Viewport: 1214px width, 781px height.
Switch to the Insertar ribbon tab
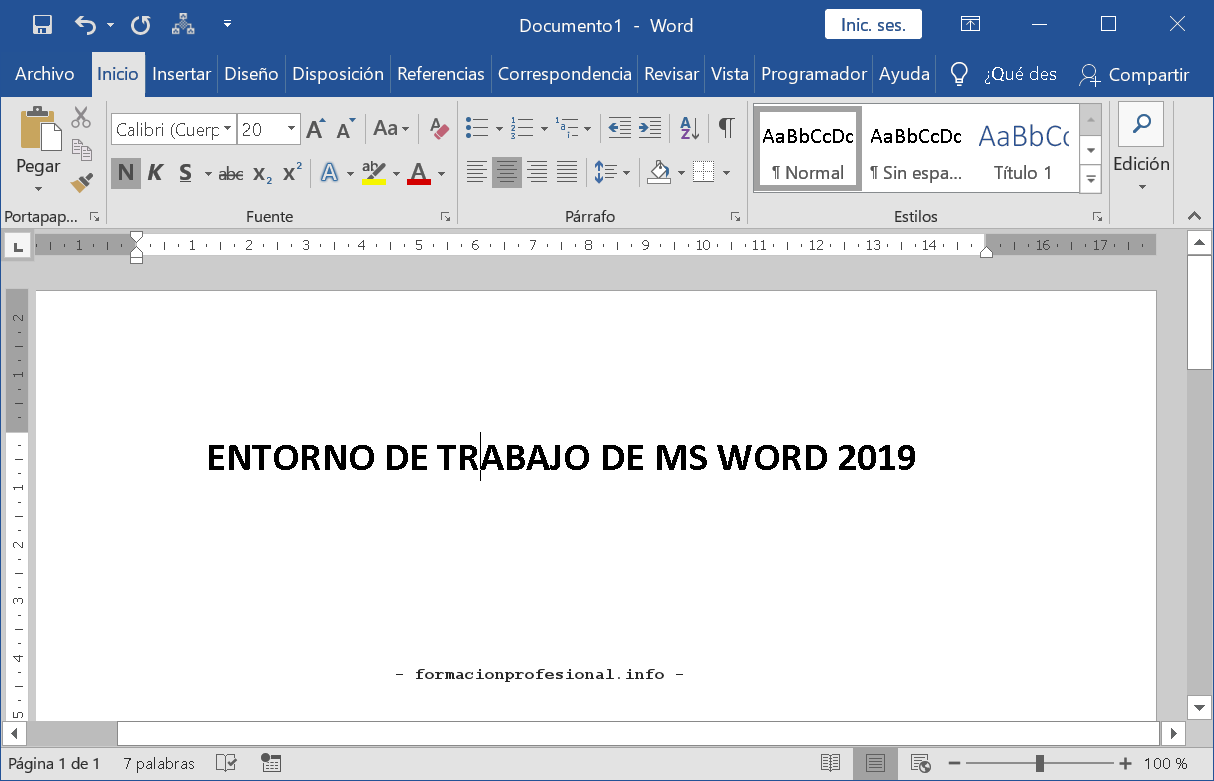click(x=181, y=73)
